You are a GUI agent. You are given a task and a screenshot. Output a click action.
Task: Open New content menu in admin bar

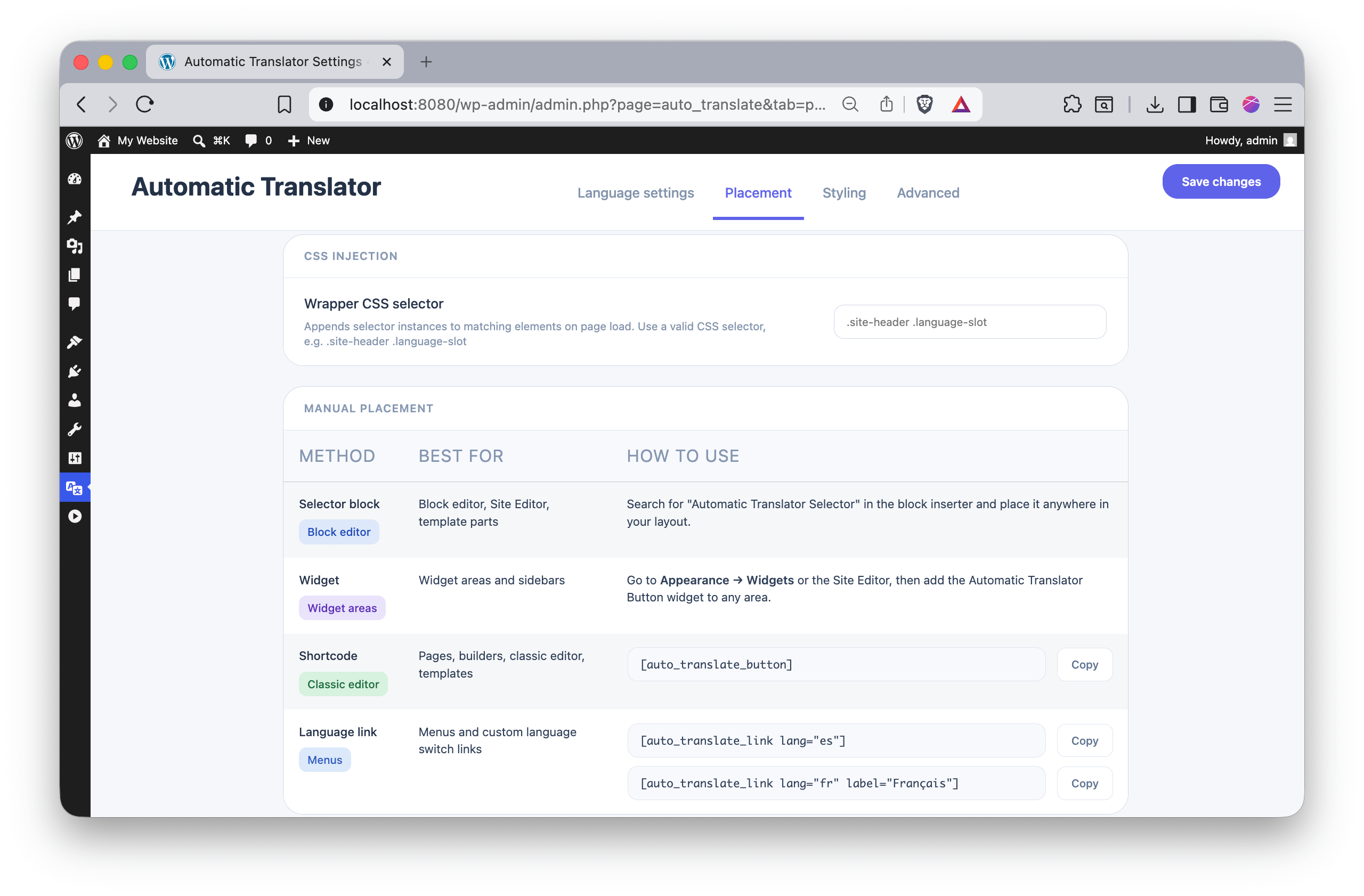308,140
